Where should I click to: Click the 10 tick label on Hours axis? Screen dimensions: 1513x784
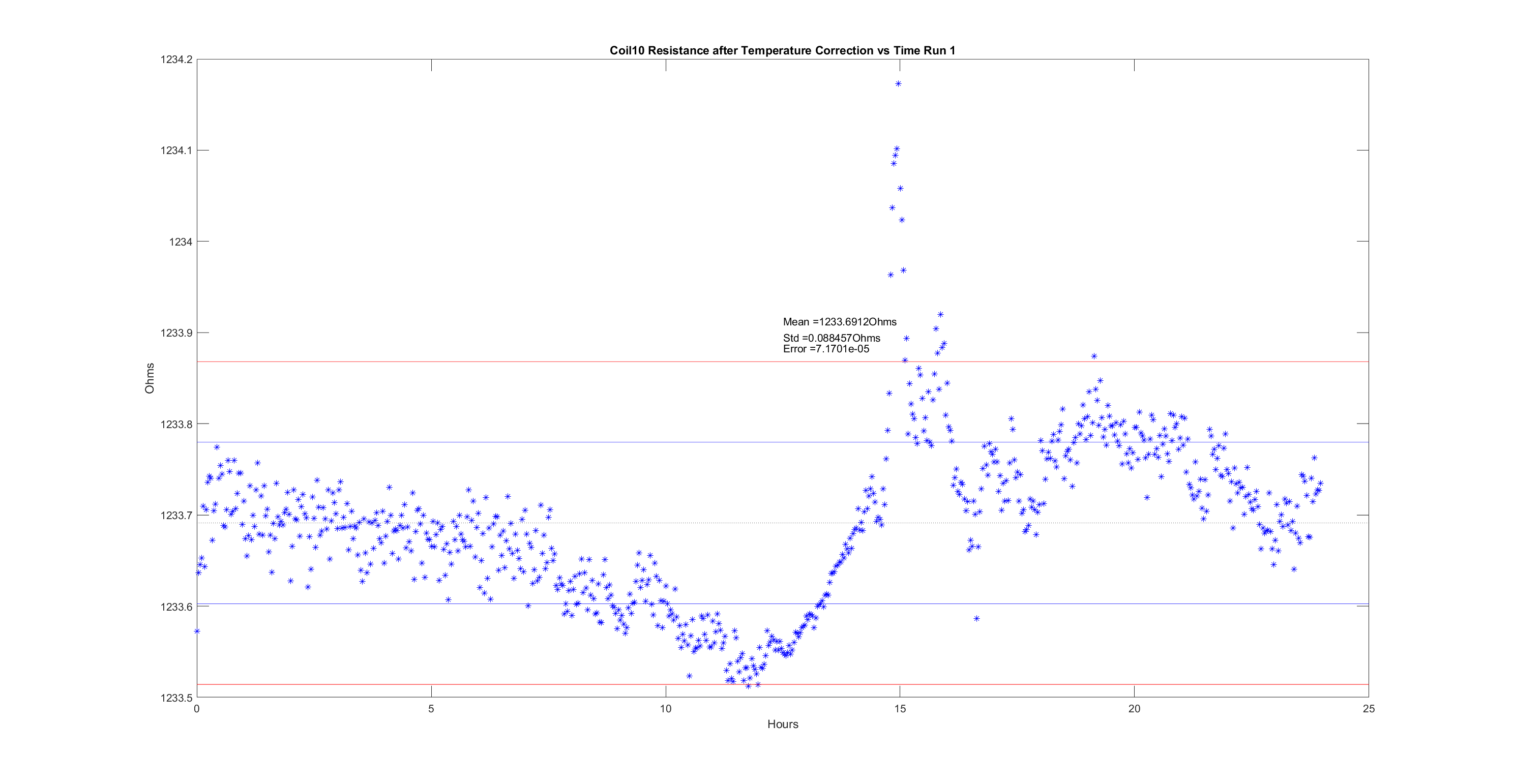665,709
